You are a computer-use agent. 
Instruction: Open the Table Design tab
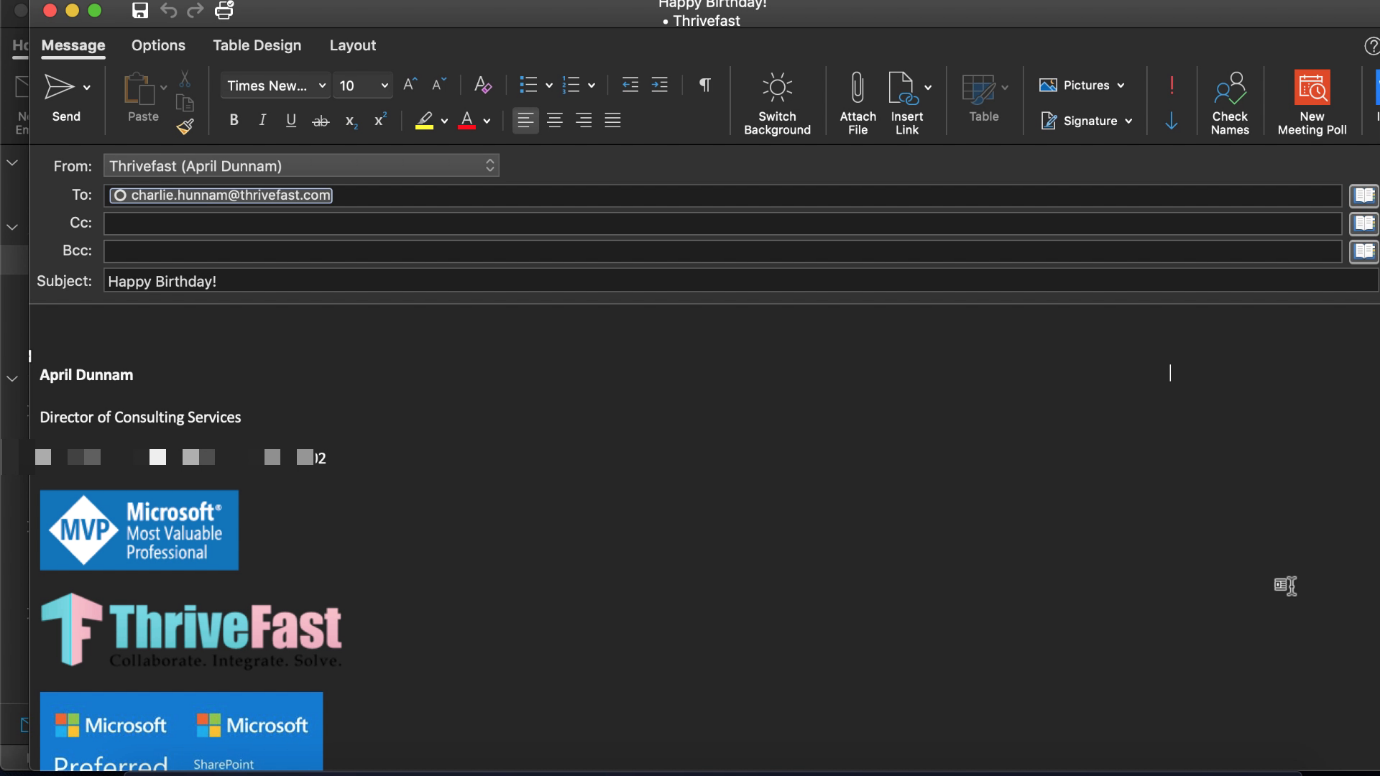[x=257, y=45]
